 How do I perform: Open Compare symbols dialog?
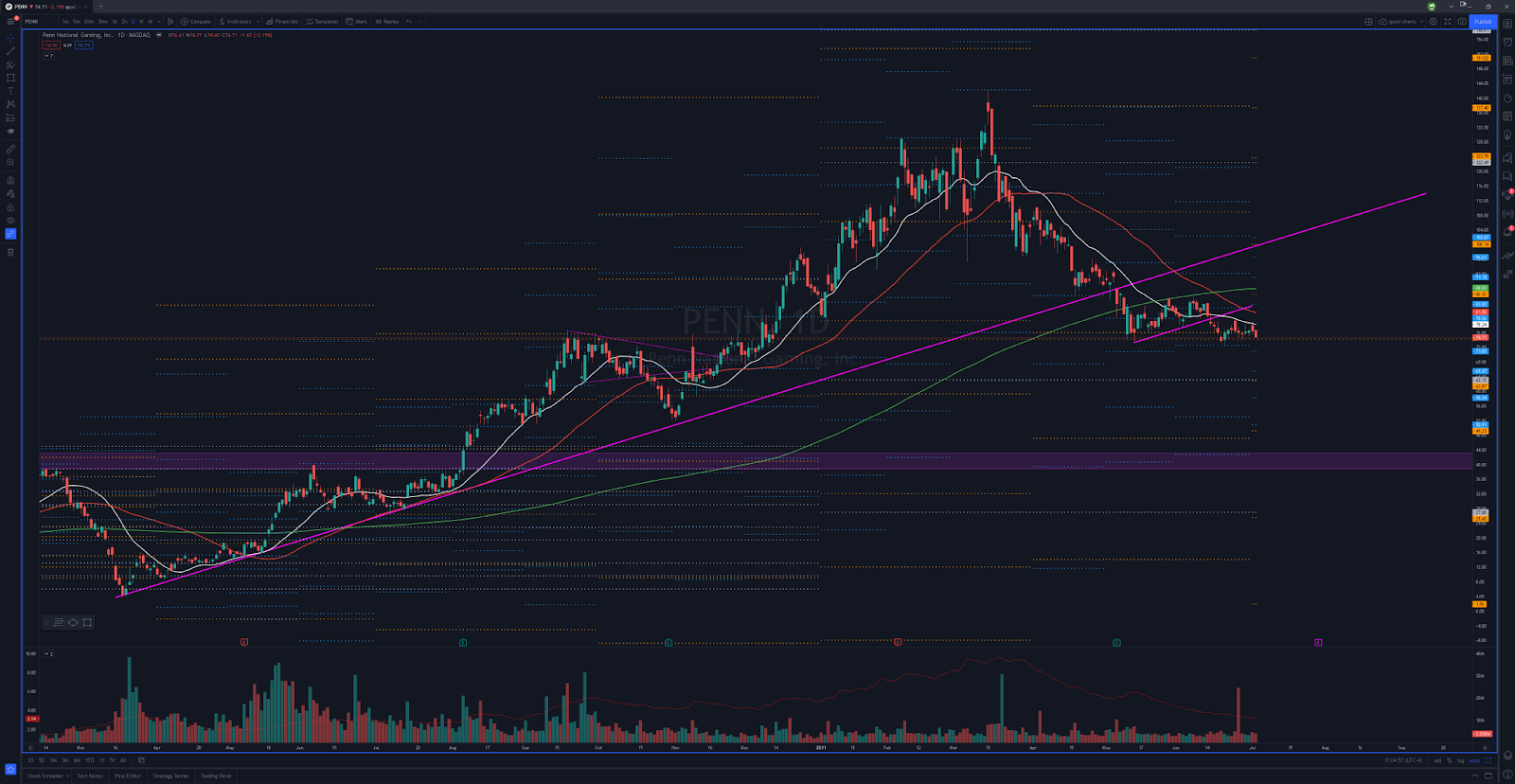[x=196, y=21]
